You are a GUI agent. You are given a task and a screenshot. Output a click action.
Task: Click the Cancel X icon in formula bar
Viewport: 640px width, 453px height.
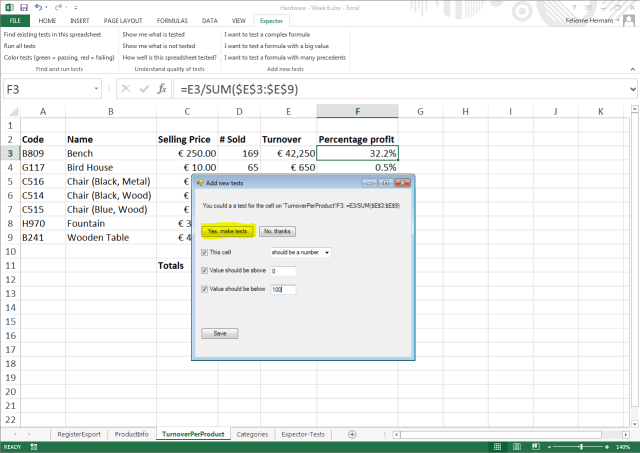(x=126, y=89)
